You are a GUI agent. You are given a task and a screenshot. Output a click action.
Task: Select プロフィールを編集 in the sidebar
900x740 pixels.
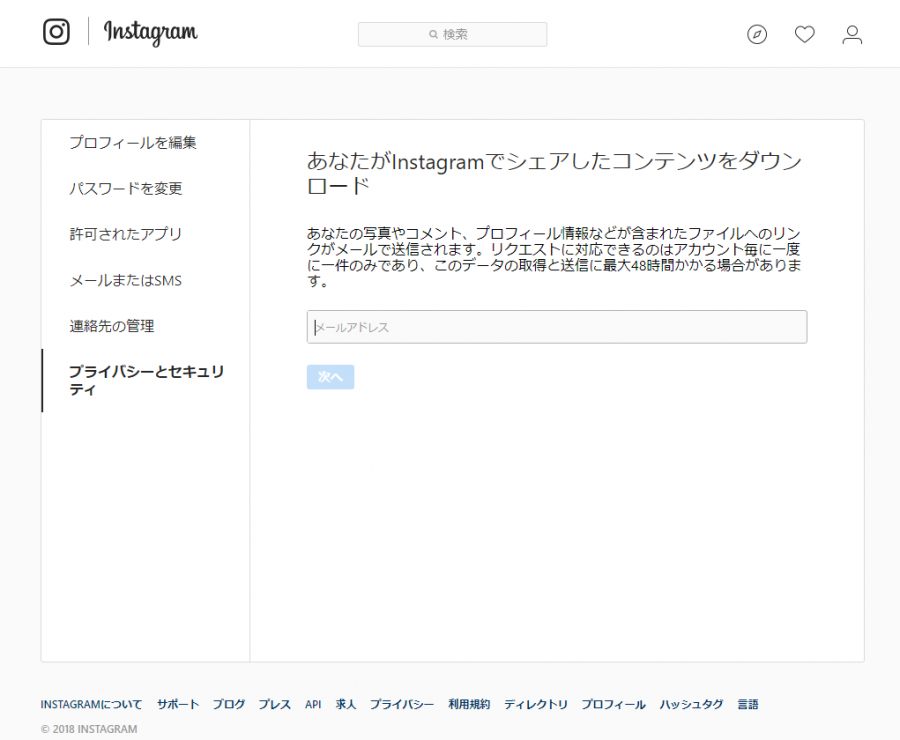(x=133, y=142)
